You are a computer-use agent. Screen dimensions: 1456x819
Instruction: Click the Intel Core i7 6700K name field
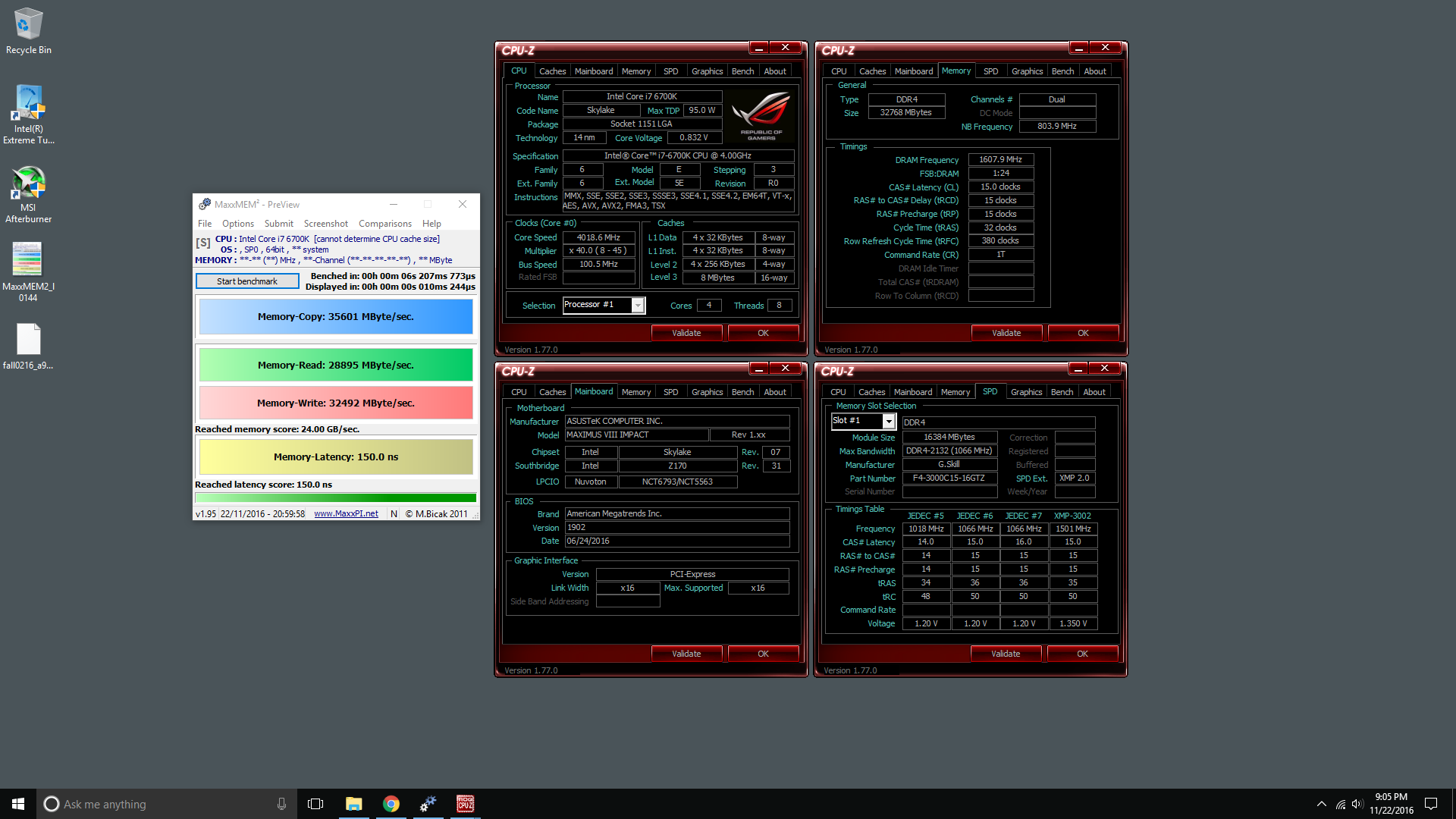tap(642, 96)
